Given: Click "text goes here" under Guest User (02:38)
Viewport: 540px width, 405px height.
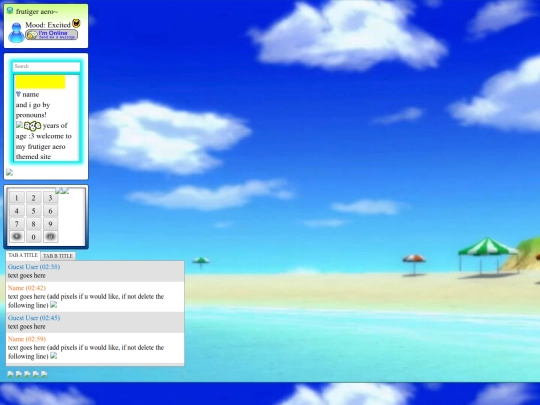Looking at the screenshot, I should (x=27, y=276).
